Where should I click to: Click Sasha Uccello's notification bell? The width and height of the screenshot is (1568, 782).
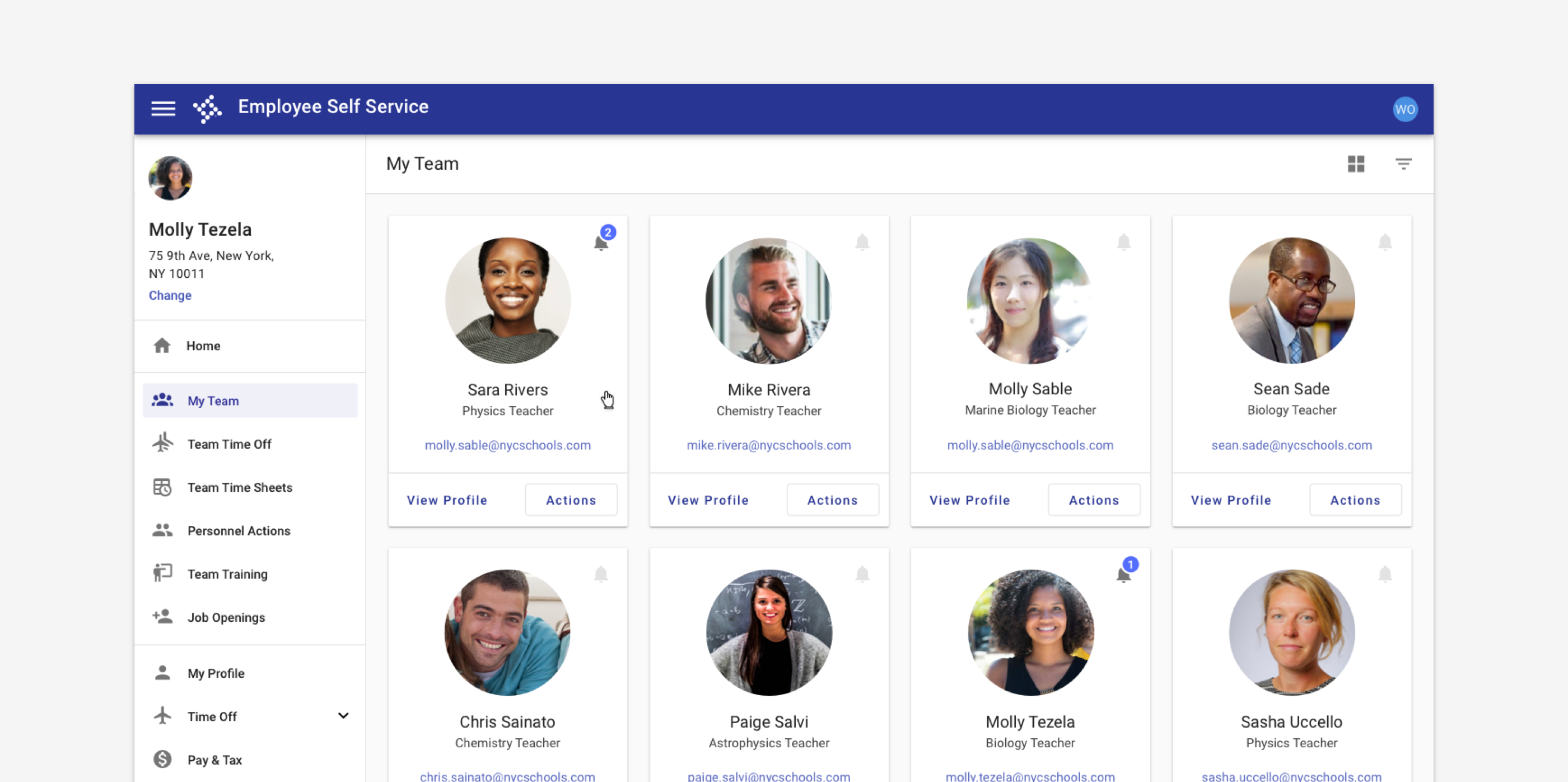click(x=1385, y=574)
